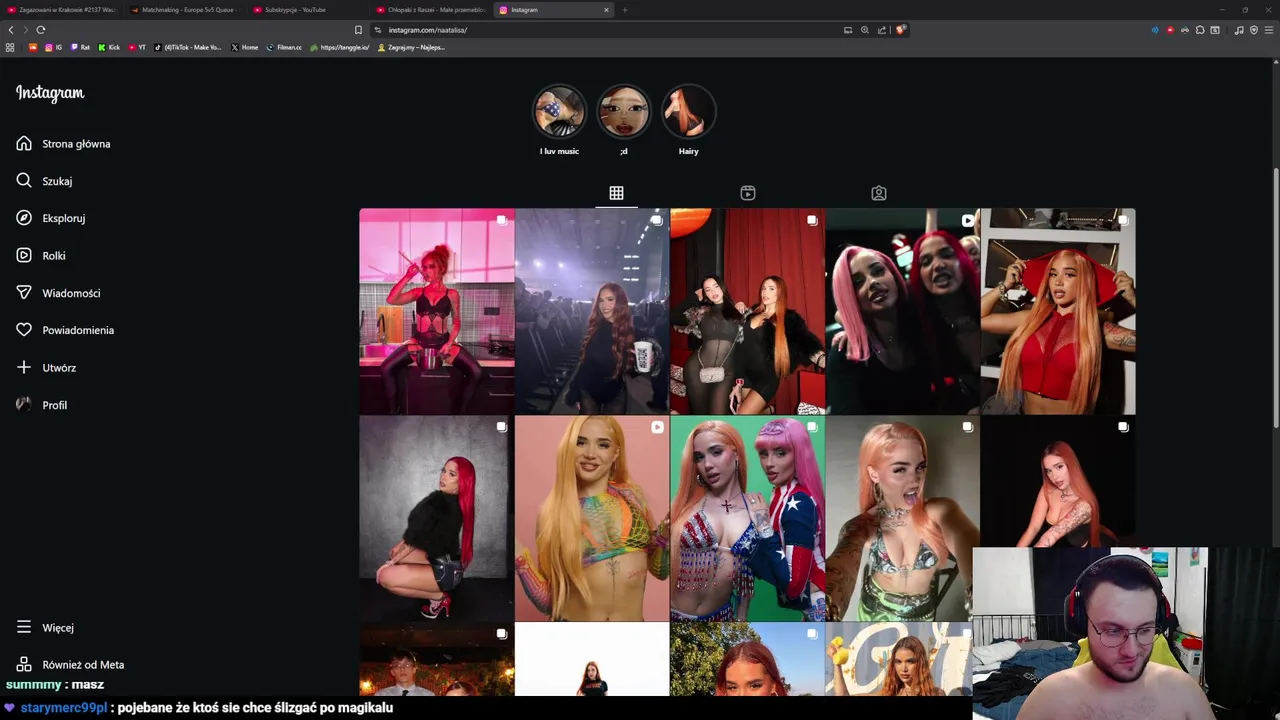Click the red circular extension icon
The image size is (1280, 720).
pyautogui.click(x=1170, y=30)
